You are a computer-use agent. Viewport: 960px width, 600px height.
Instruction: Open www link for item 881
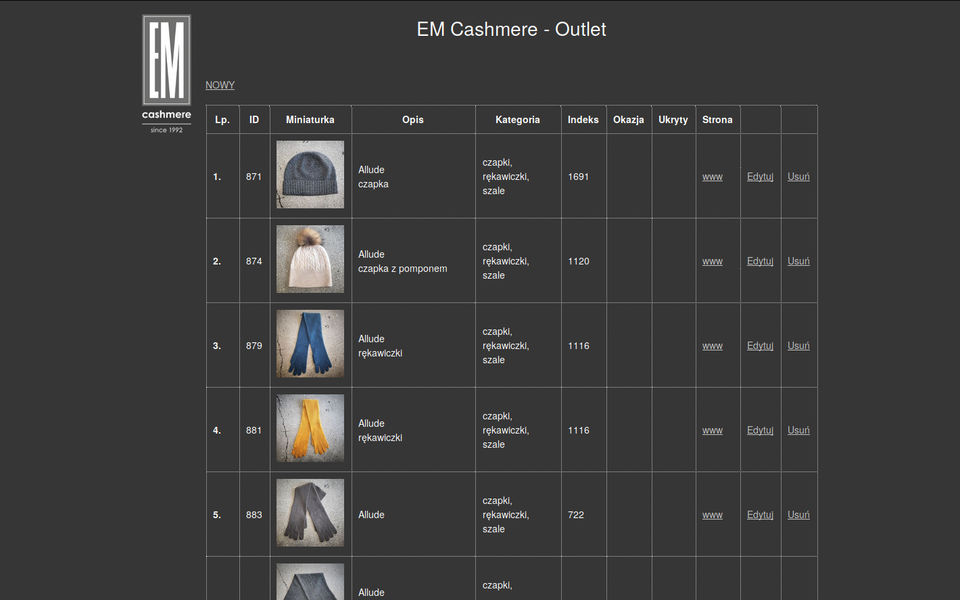coord(712,430)
